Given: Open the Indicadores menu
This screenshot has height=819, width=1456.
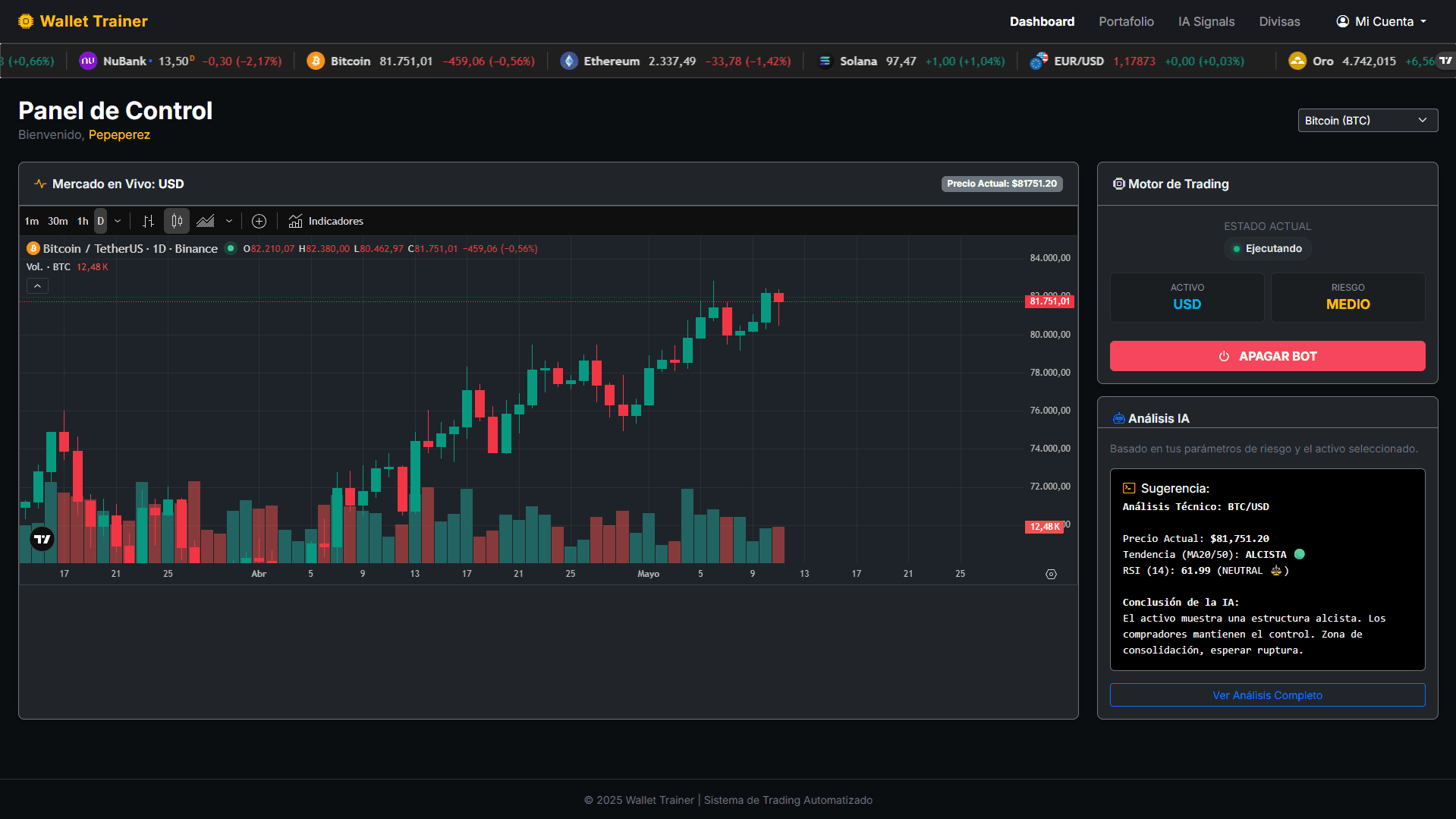Looking at the screenshot, I should (325, 221).
